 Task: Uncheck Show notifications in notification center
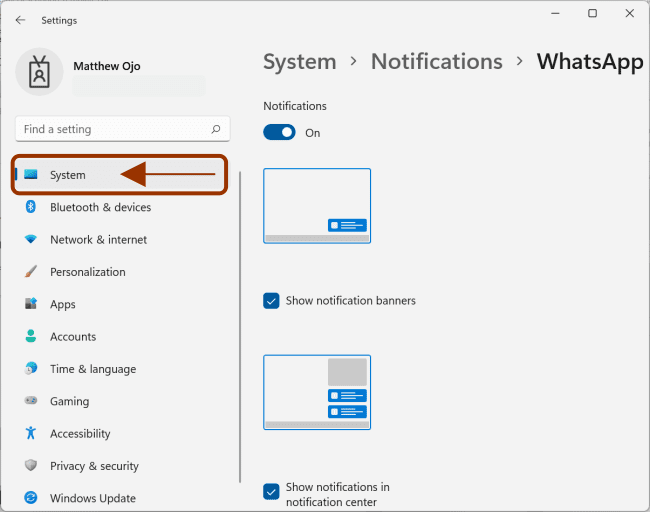(271, 492)
